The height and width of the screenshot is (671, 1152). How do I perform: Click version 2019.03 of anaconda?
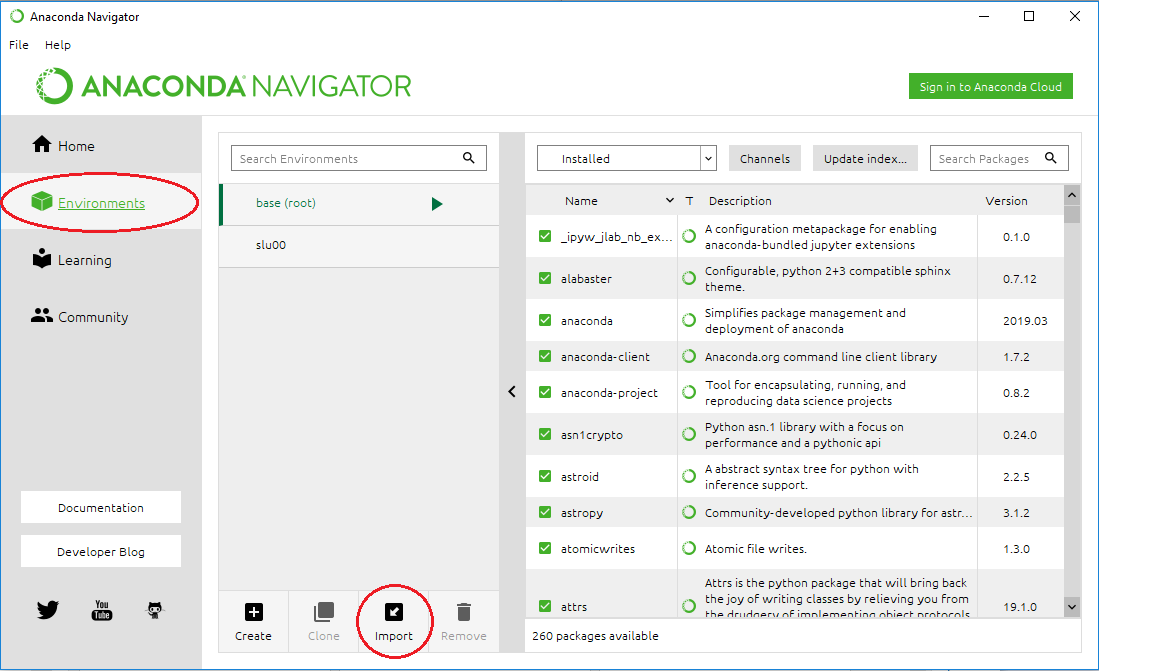(1025, 320)
